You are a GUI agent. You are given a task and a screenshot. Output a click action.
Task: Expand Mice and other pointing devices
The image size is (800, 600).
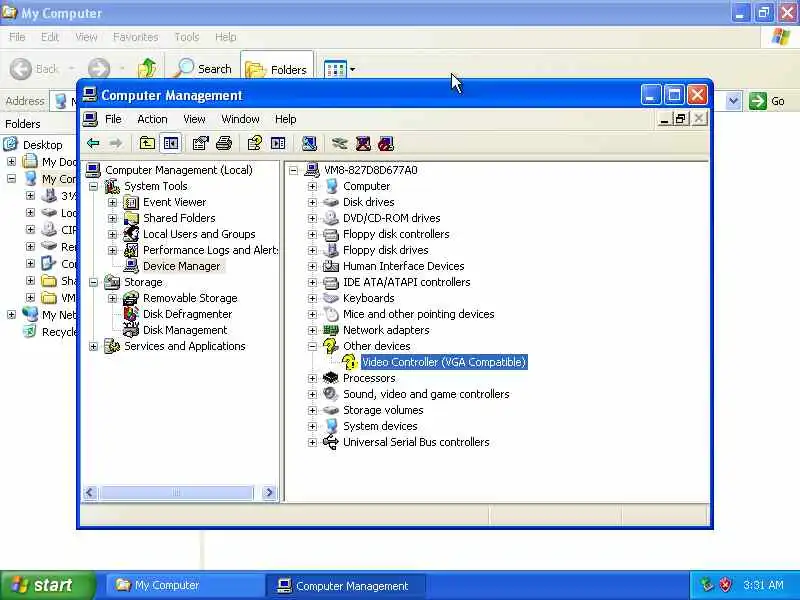[x=312, y=314]
